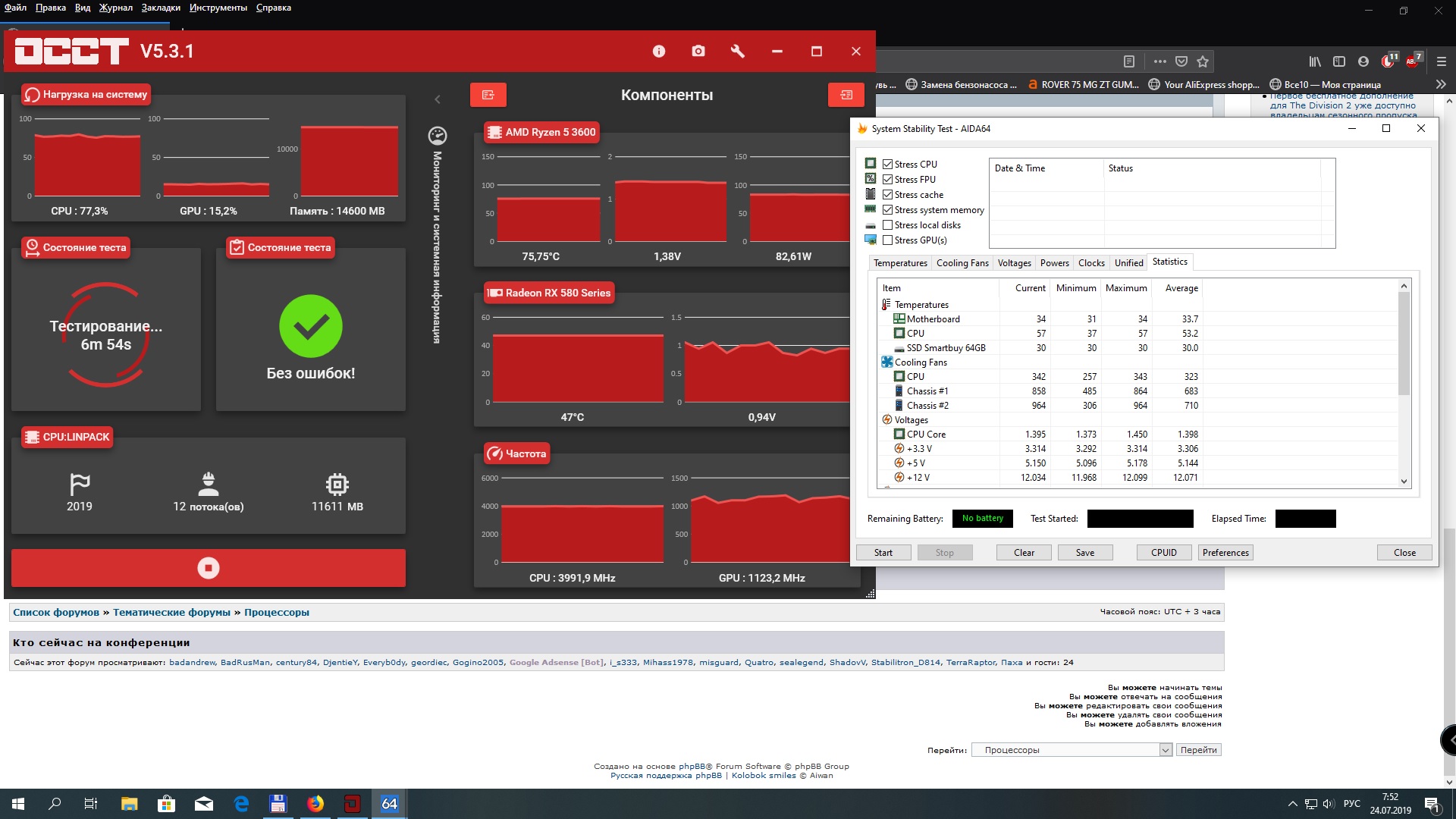Click the Список форумов breadcrumb link

tap(56, 612)
